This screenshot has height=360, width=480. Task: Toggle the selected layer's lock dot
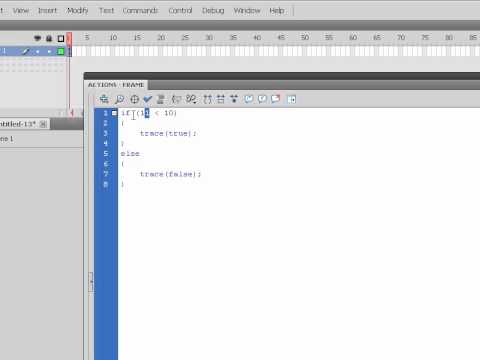click(x=49, y=52)
